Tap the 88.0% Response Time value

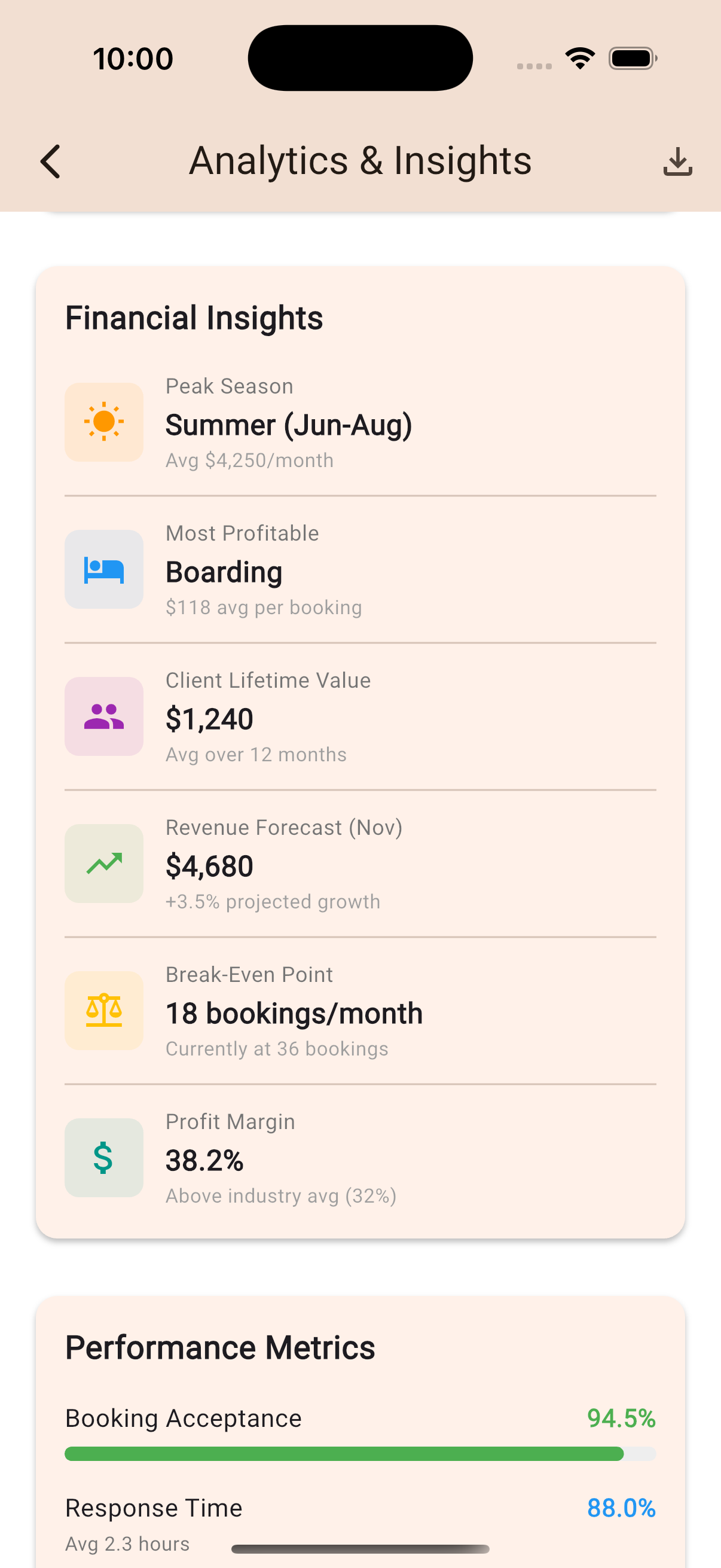click(621, 1508)
